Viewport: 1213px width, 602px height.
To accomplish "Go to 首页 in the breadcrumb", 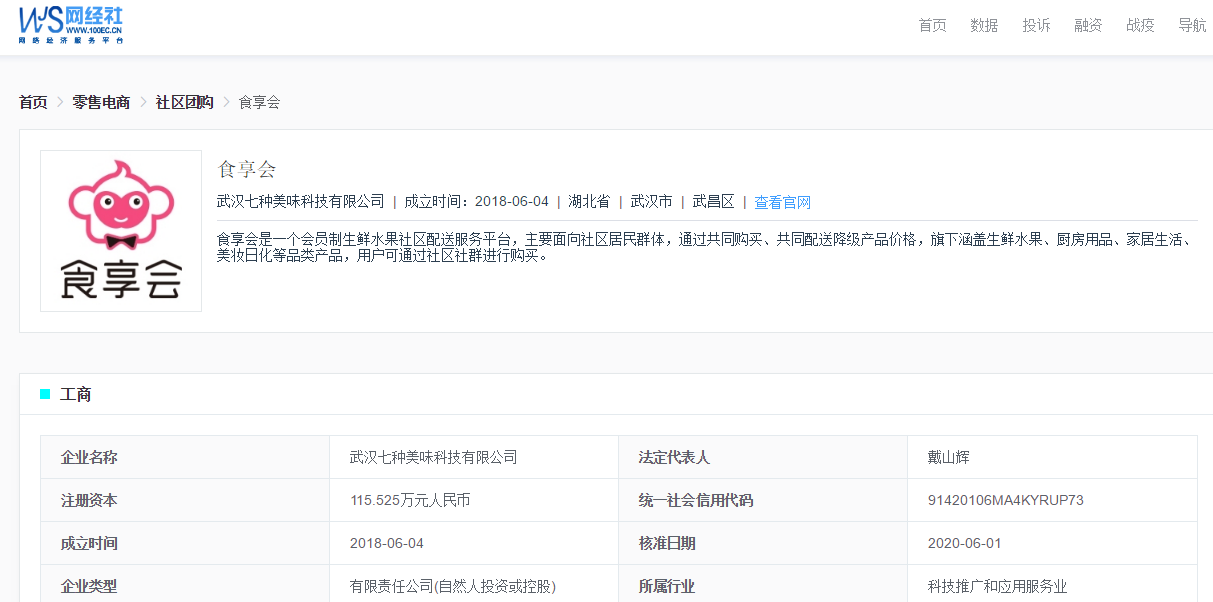I will (x=33, y=102).
